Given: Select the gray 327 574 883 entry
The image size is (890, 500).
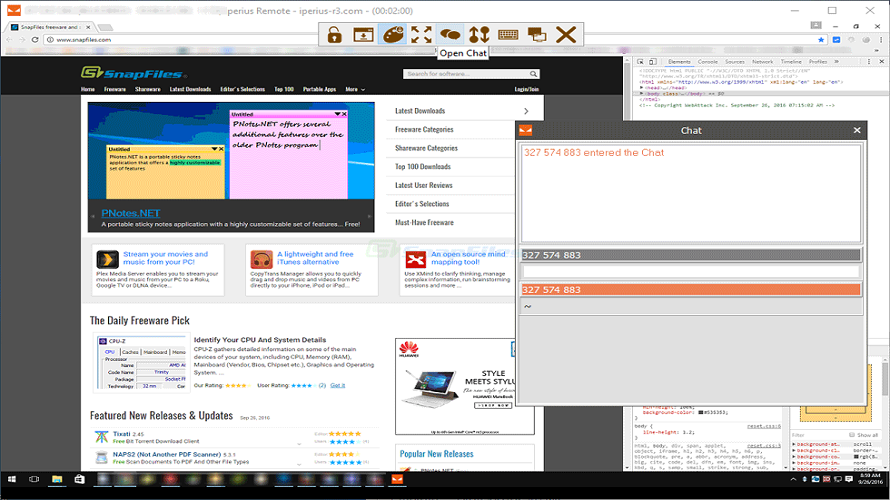Looking at the screenshot, I should point(691,255).
